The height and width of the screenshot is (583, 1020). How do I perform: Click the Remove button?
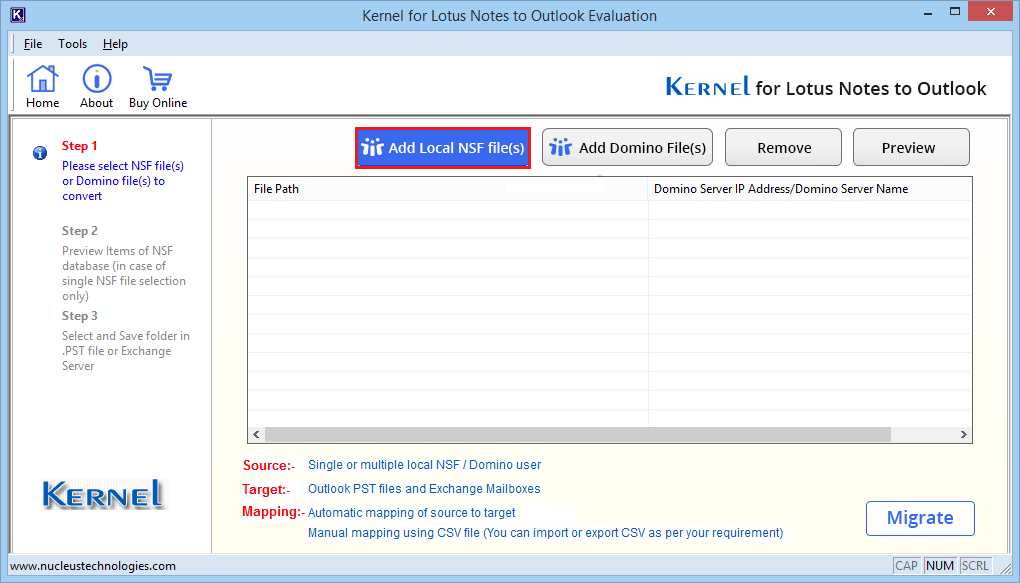783,148
